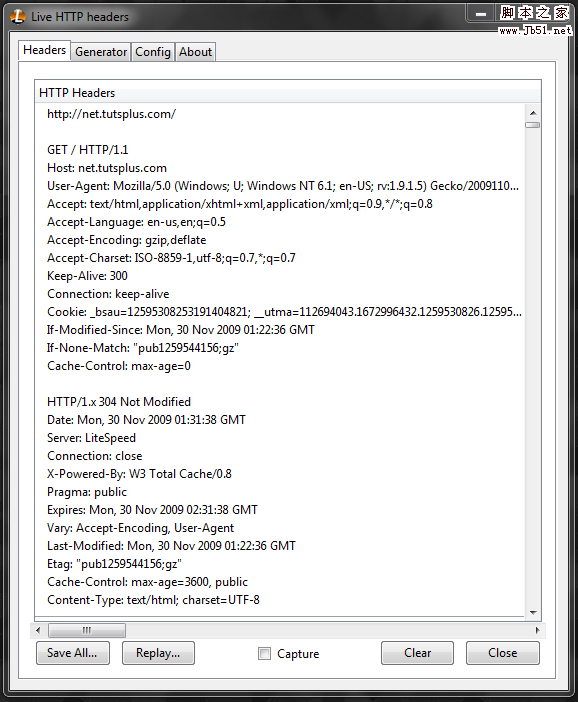Select the GET / HTTP/1.1 request line
Viewport: 578px width, 702px height.
coord(88,150)
